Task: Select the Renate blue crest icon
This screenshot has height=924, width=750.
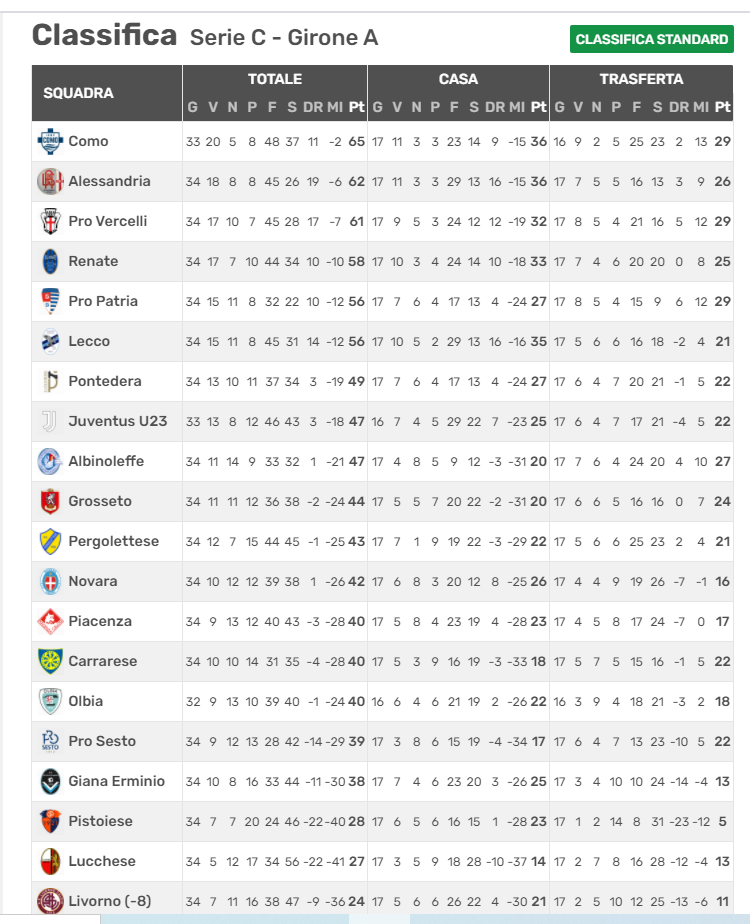Action: 50,262
